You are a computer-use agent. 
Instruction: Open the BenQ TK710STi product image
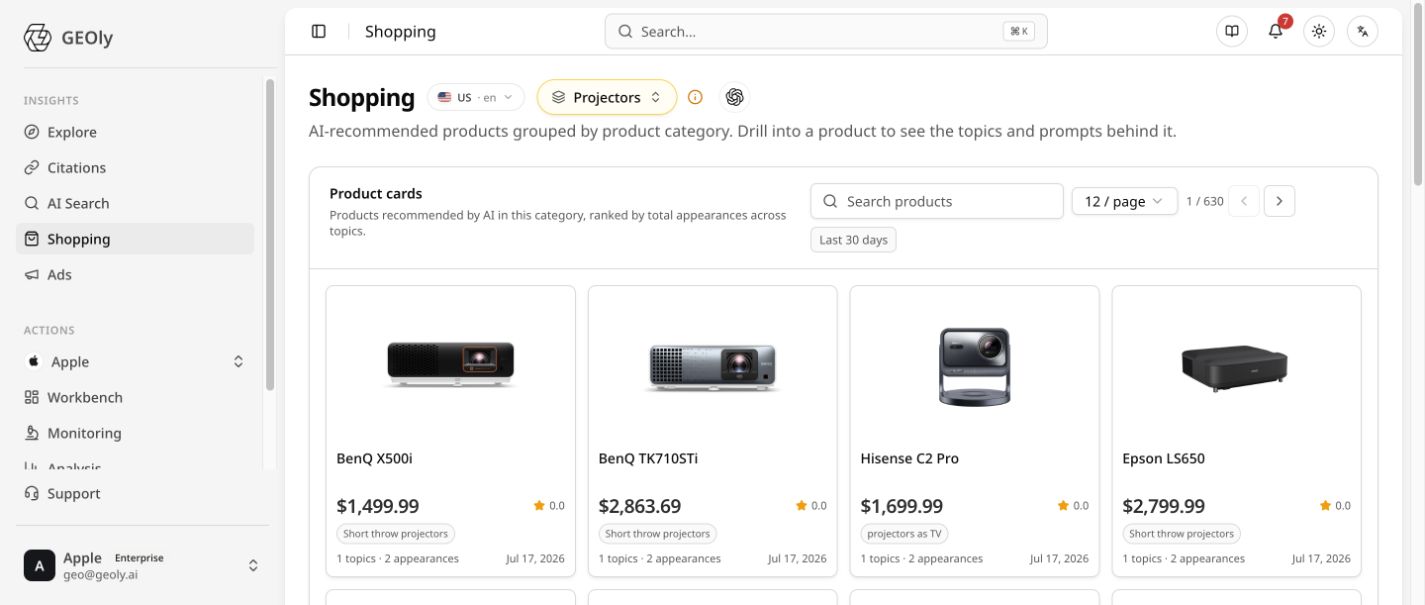click(x=713, y=367)
